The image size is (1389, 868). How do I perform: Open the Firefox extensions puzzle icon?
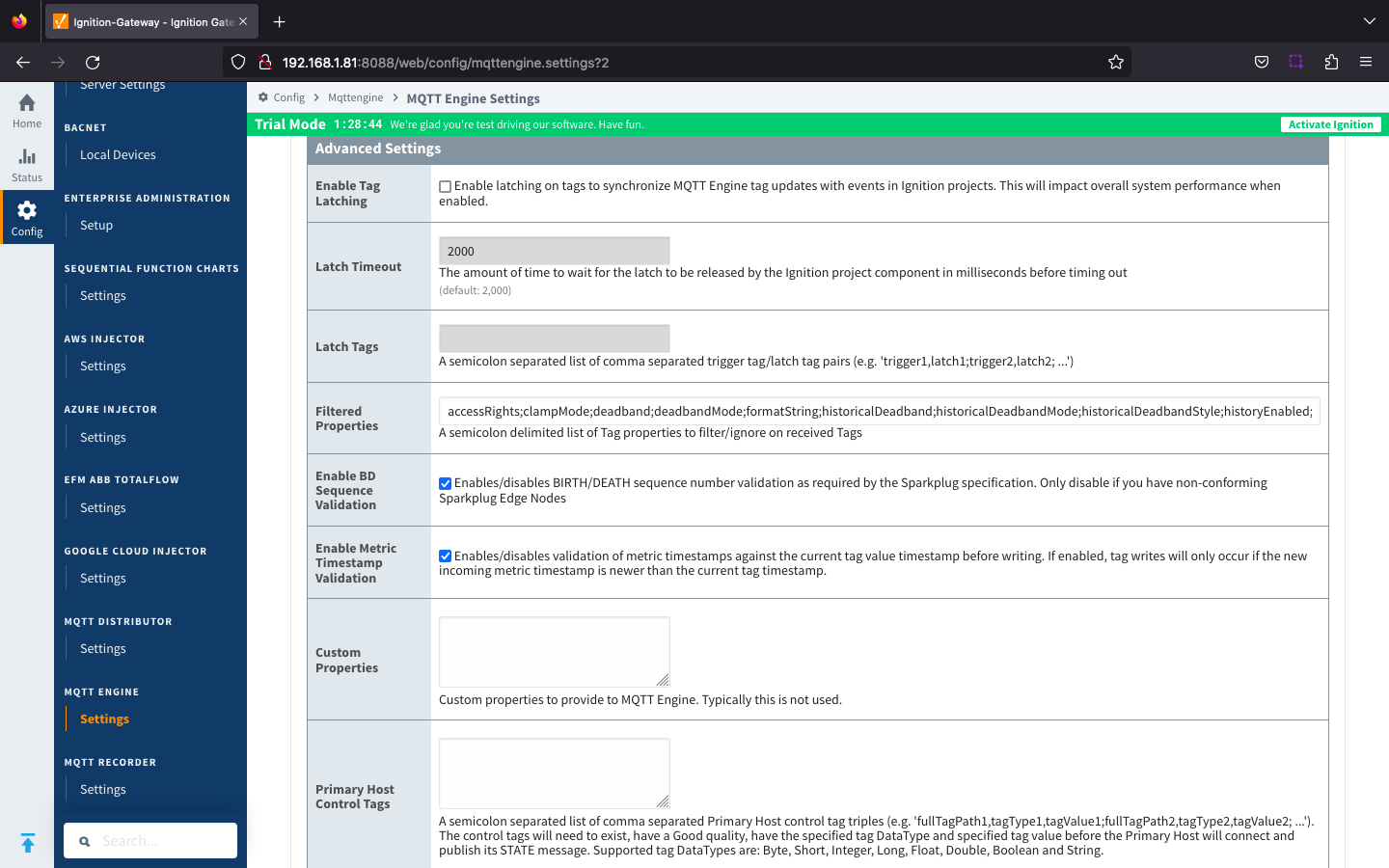[x=1331, y=62]
